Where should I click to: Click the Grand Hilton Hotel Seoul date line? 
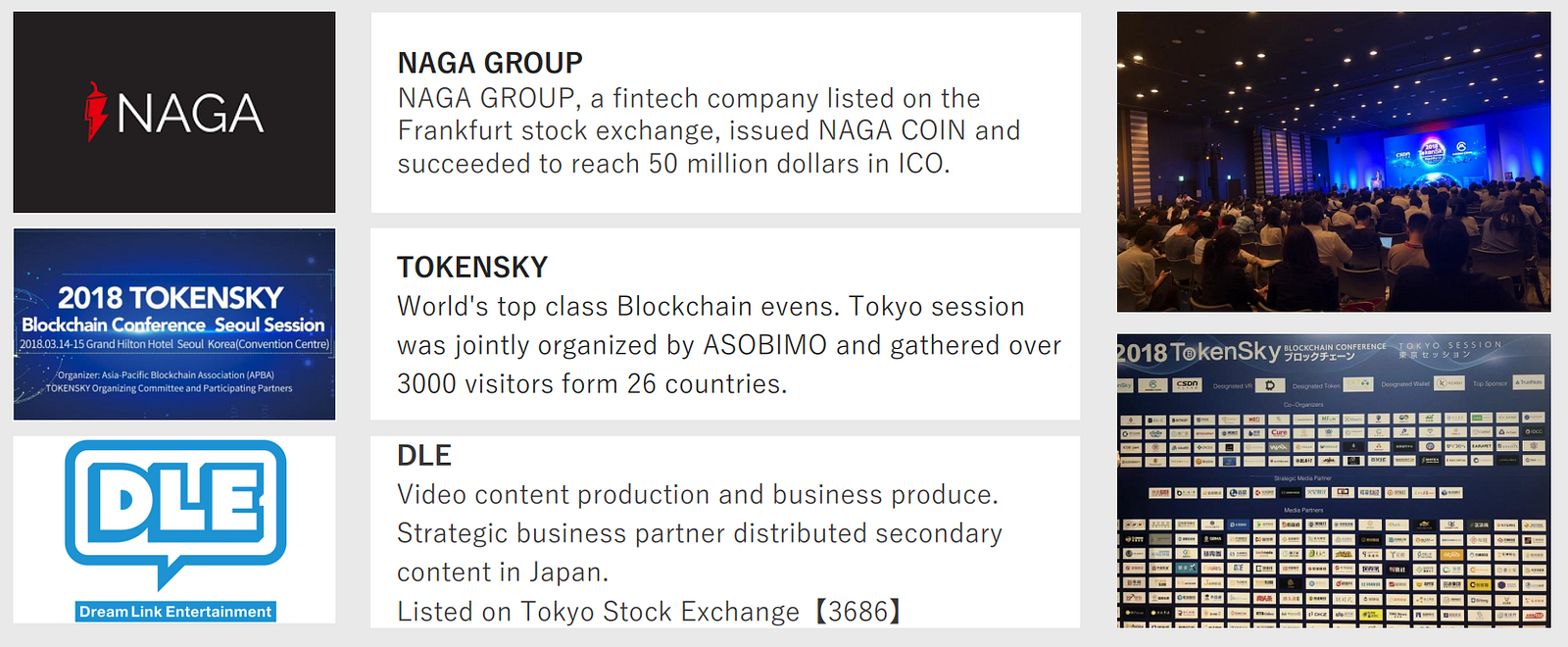click(174, 344)
